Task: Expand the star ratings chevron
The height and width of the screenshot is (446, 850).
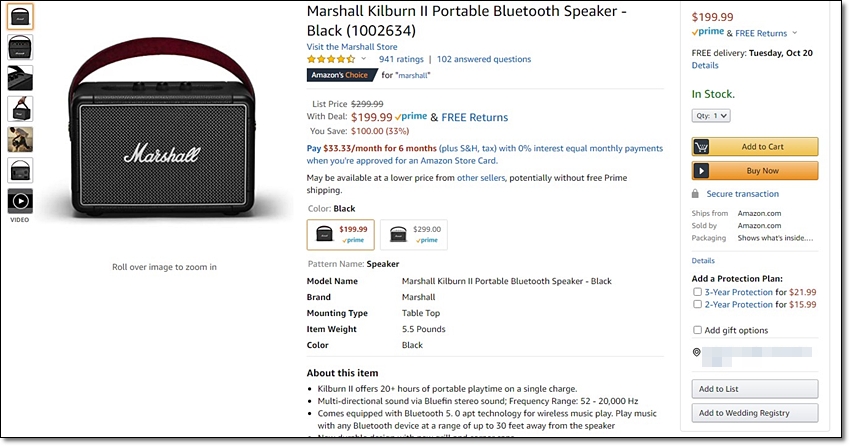Action: pyautogui.click(x=364, y=59)
